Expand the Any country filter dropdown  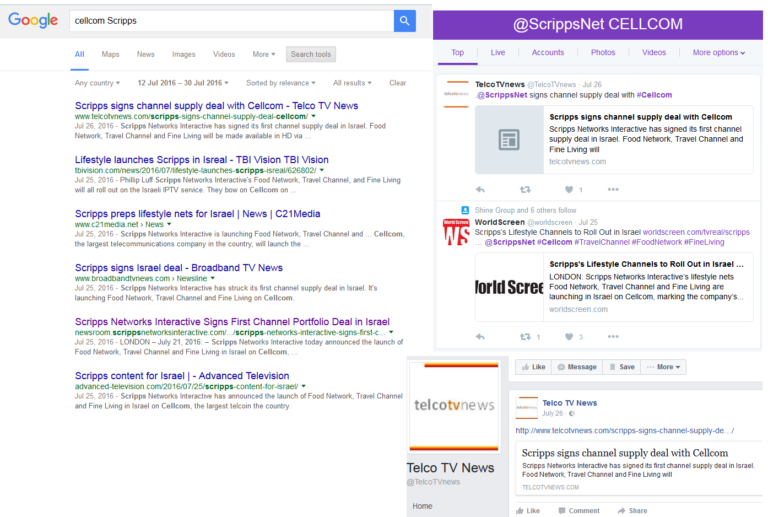pyautogui.click(x=97, y=83)
